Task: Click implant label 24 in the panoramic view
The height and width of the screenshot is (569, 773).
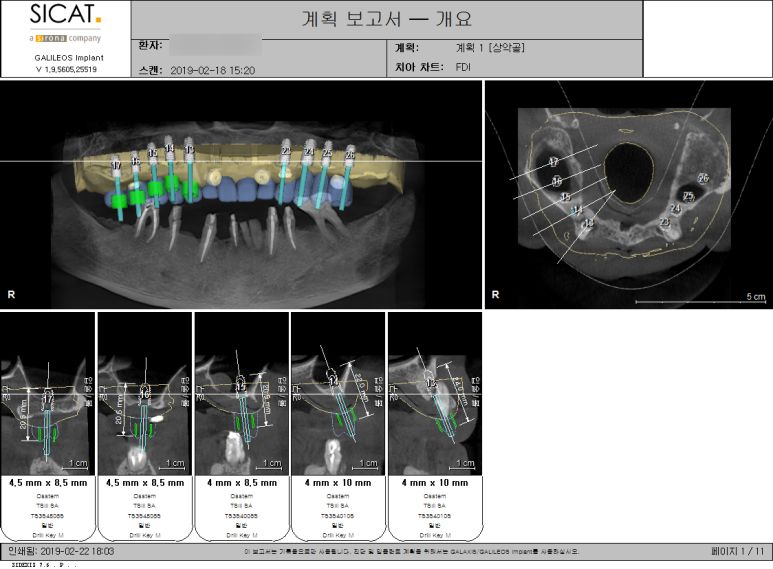Action: (x=309, y=152)
